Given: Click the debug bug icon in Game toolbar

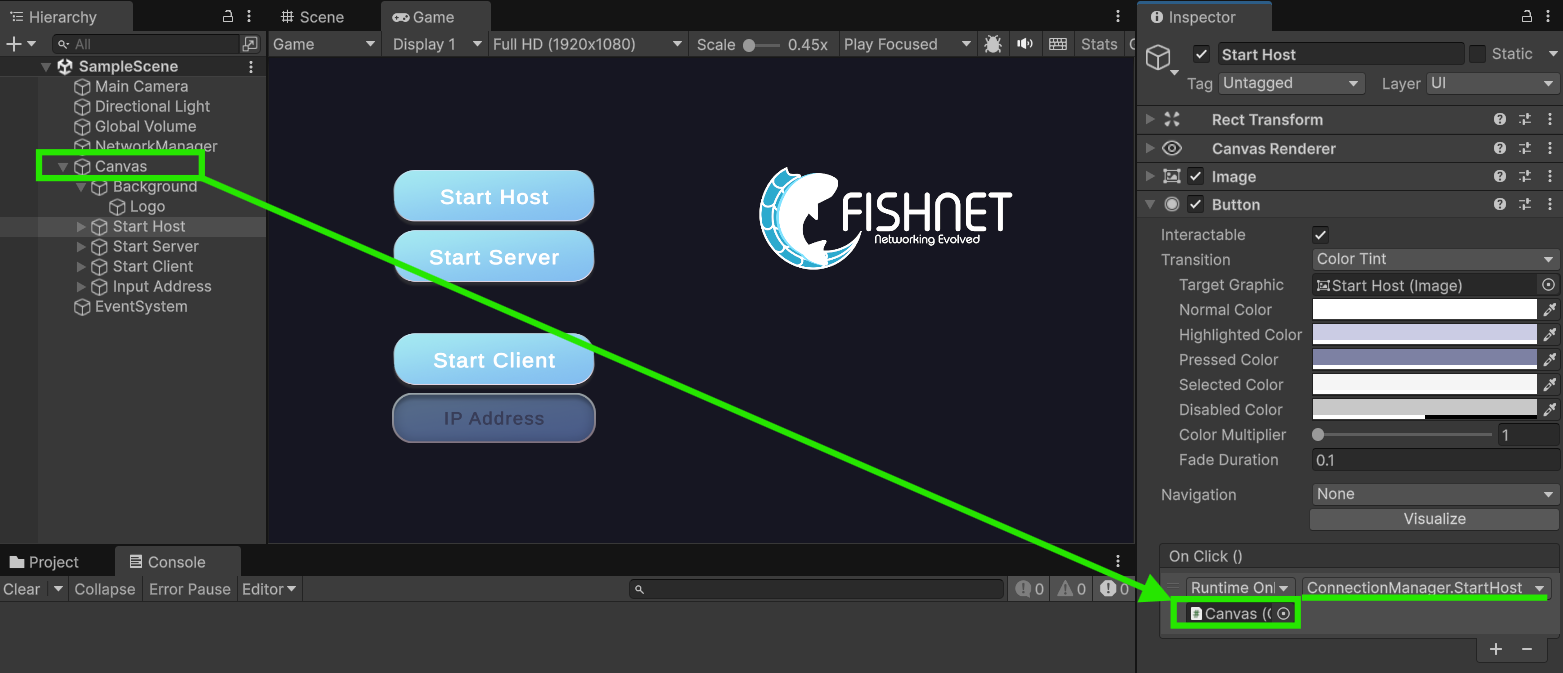Looking at the screenshot, I should point(992,44).
